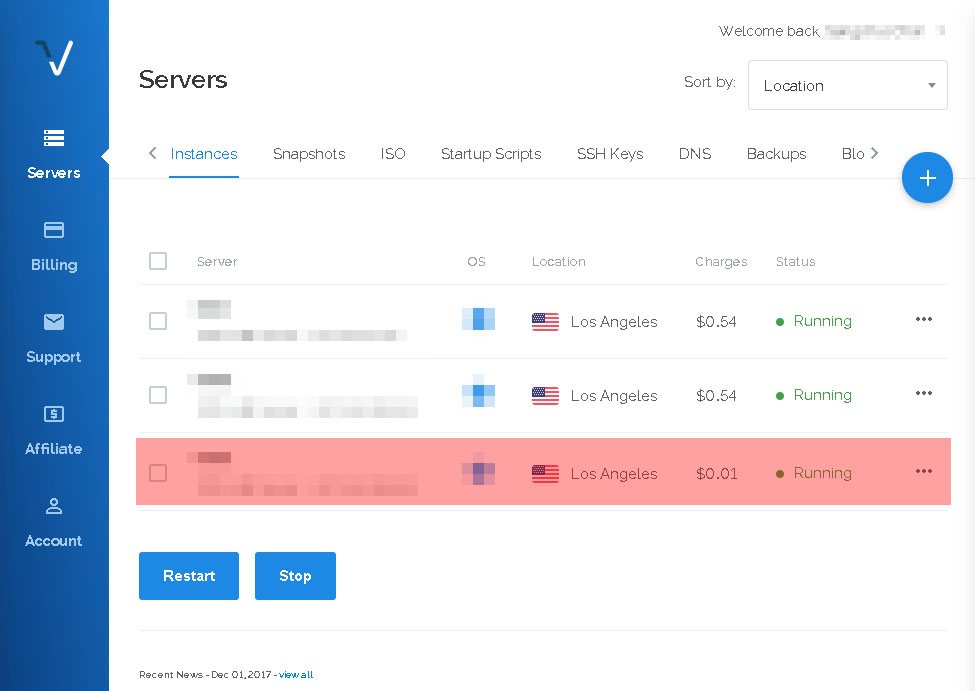Switch to the Snapshots tab

click(x=309, y=154)
